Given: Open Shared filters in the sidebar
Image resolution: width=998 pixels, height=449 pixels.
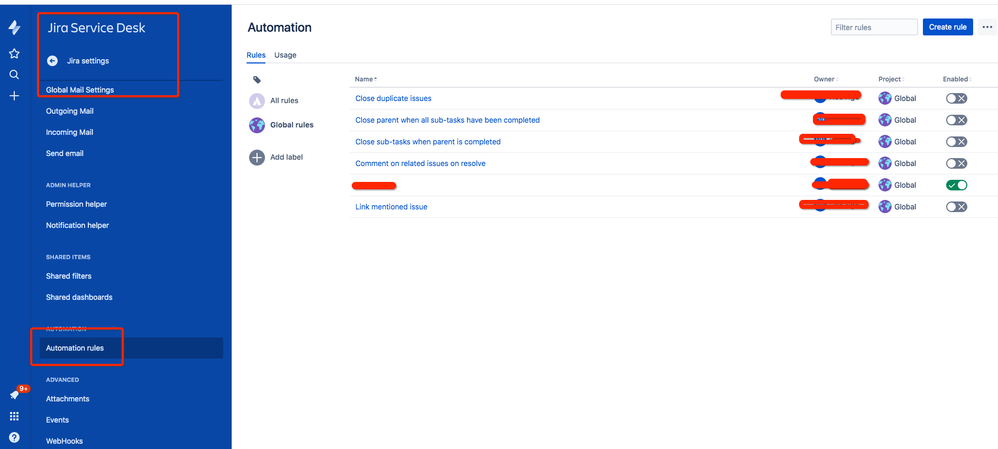Looking at the screenshot, I should tap(69, 276).
